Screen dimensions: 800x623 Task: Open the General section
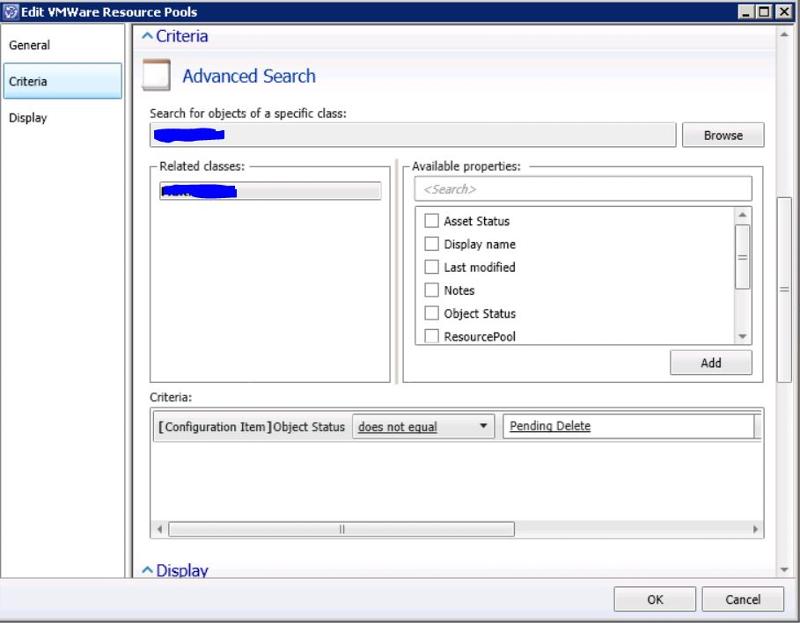coord(30,45)
